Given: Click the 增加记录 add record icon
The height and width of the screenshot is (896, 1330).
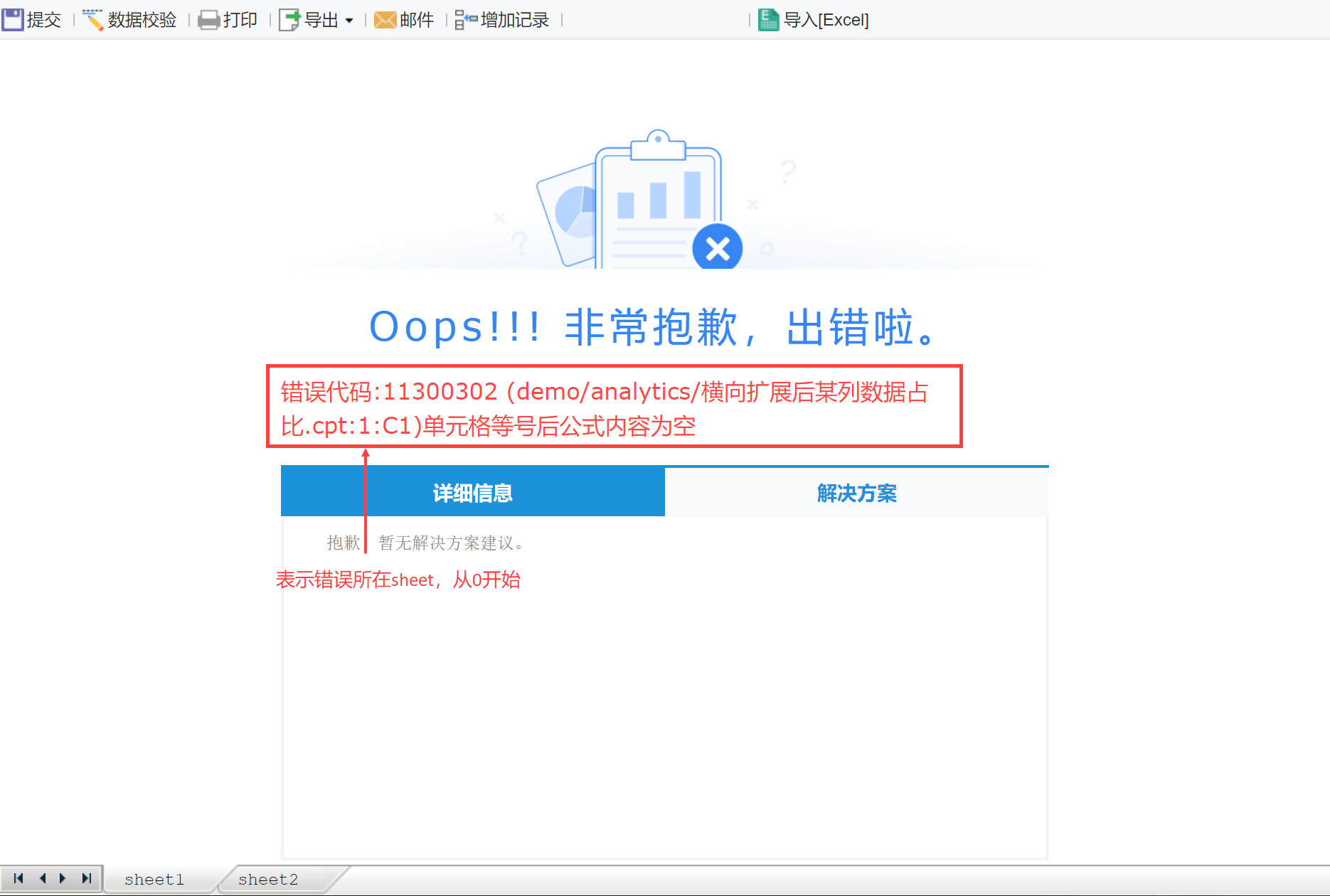Looking at the screenshot, I should 466,20.
